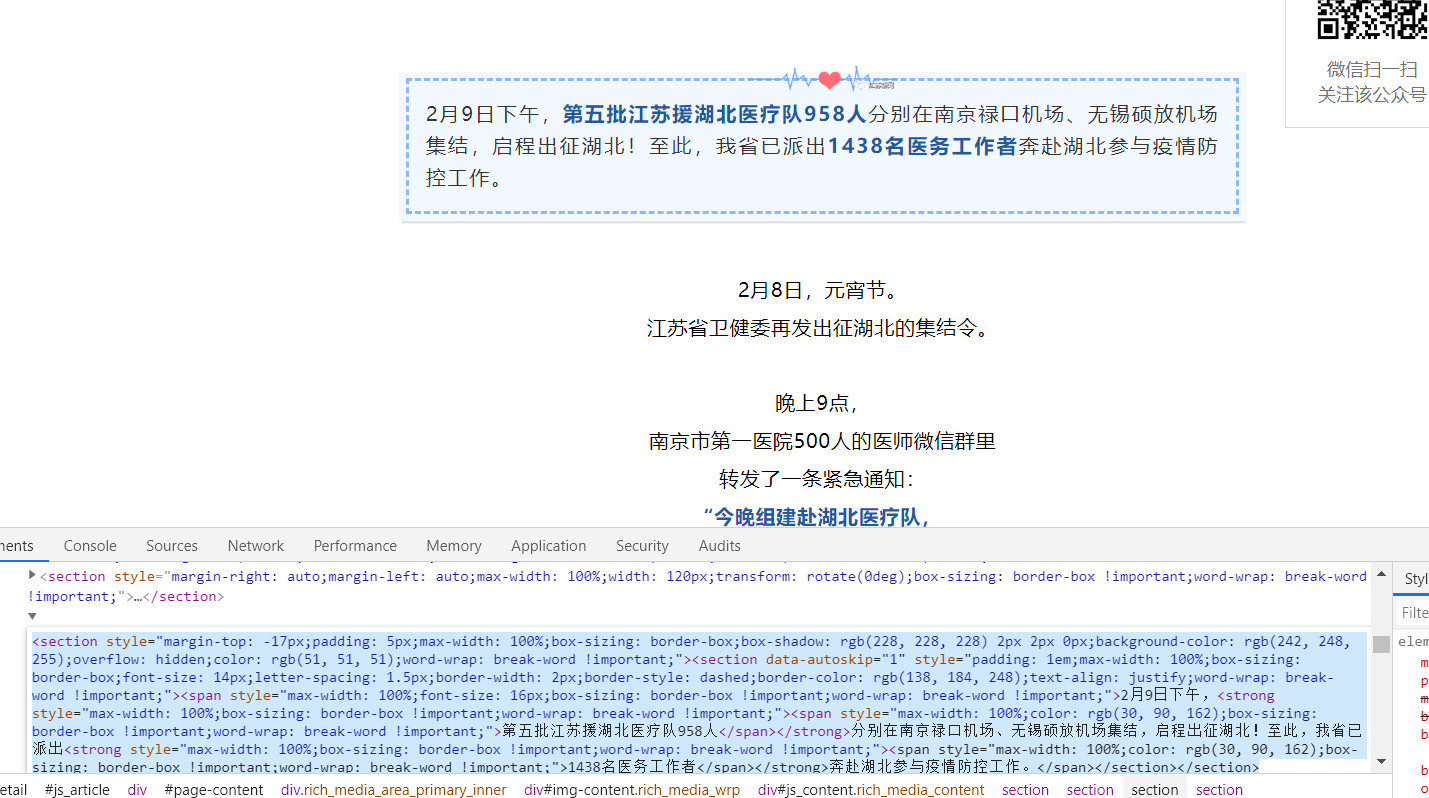Open the Memory panel
The width and height of the screenshot is (1429, 798).
click(x=454, y=546)
